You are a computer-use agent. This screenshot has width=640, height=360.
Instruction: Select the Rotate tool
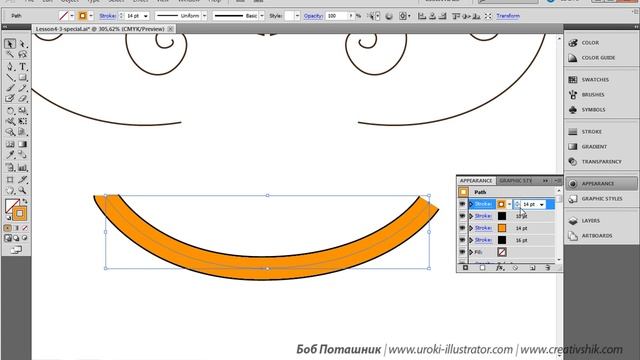tap(10, 111)
